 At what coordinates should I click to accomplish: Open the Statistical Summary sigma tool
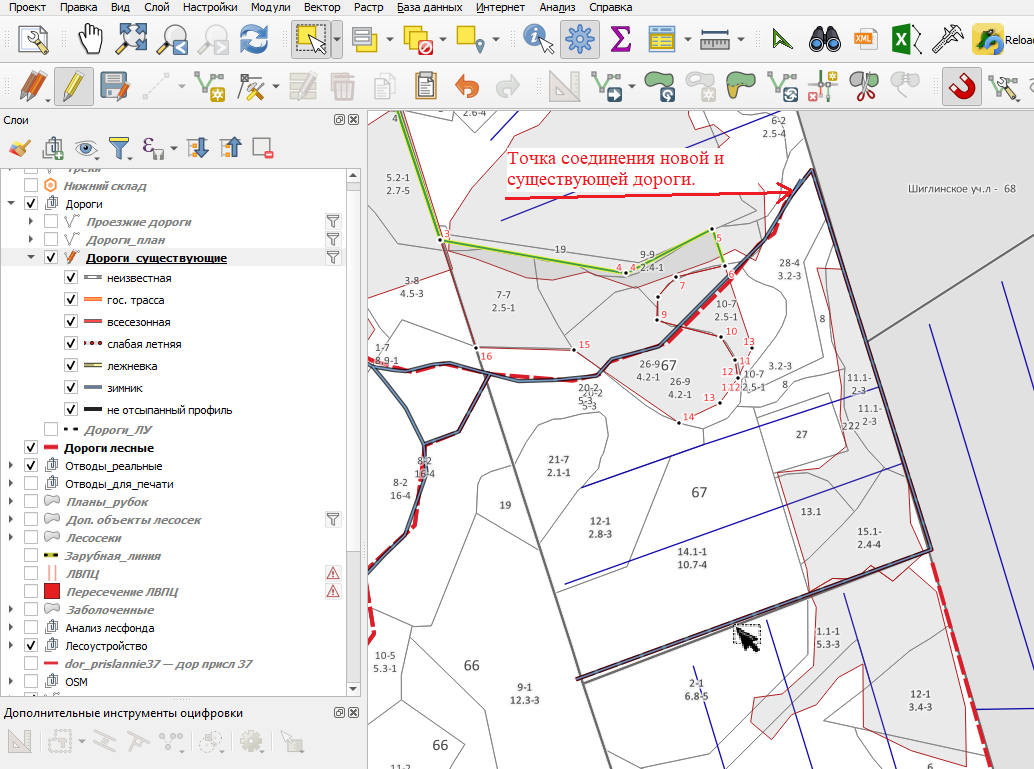point(620,39)
